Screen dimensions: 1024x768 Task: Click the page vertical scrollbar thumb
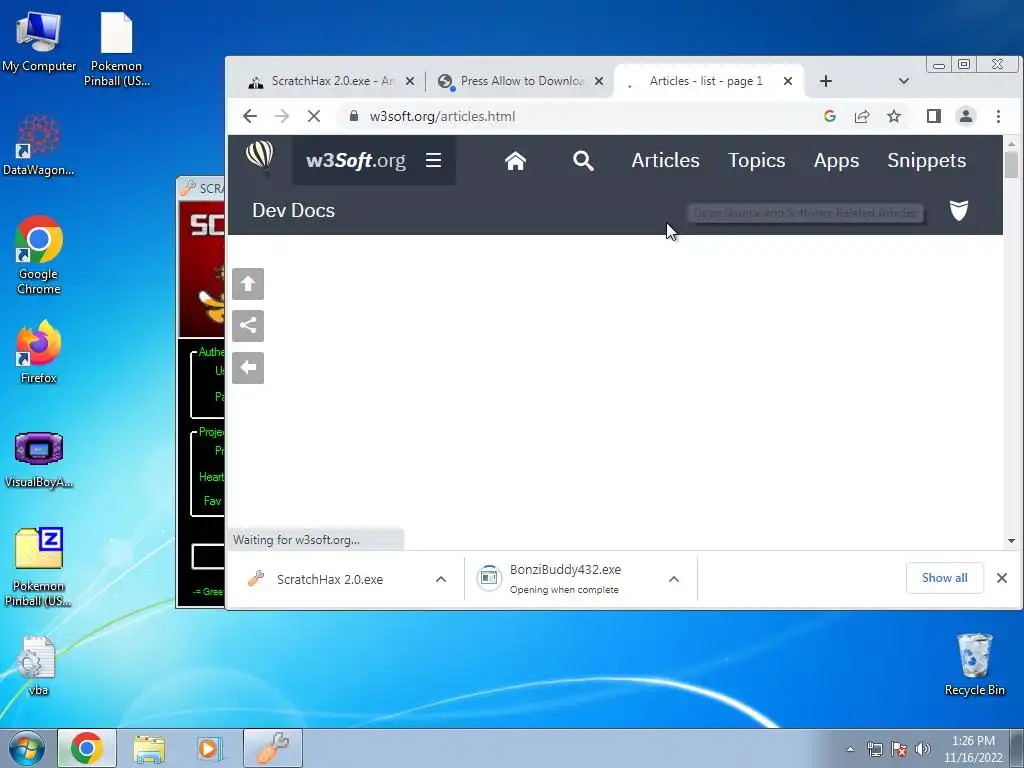coord(1011,164)
